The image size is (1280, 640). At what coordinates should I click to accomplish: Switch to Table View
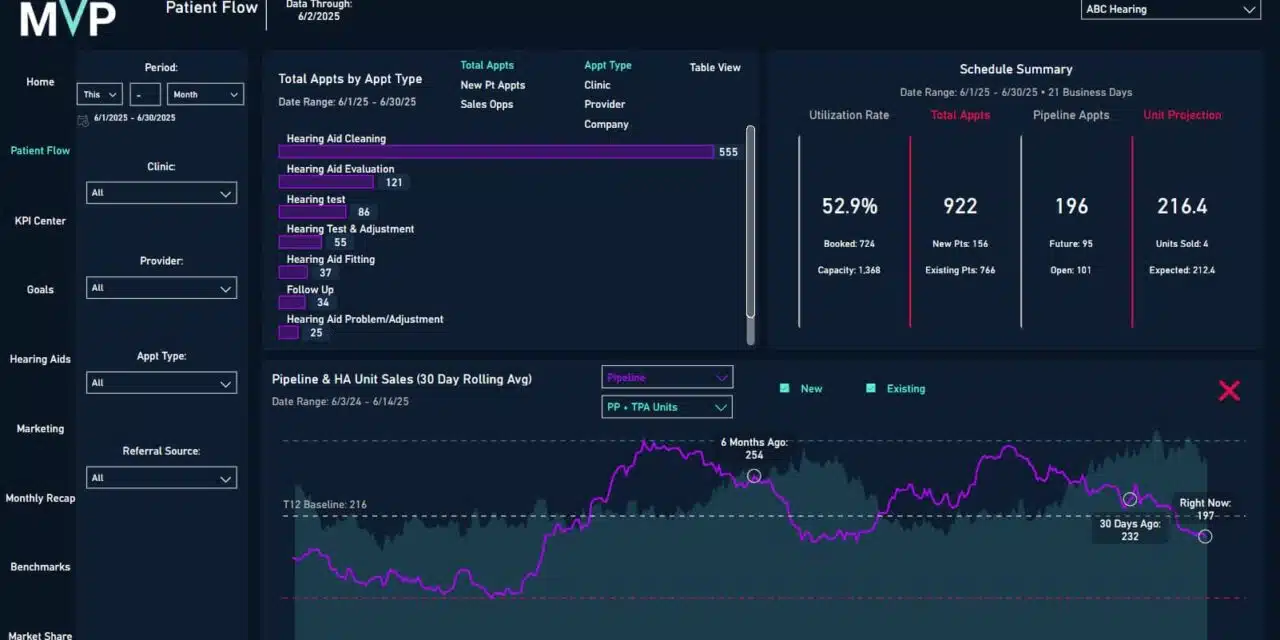715,68
